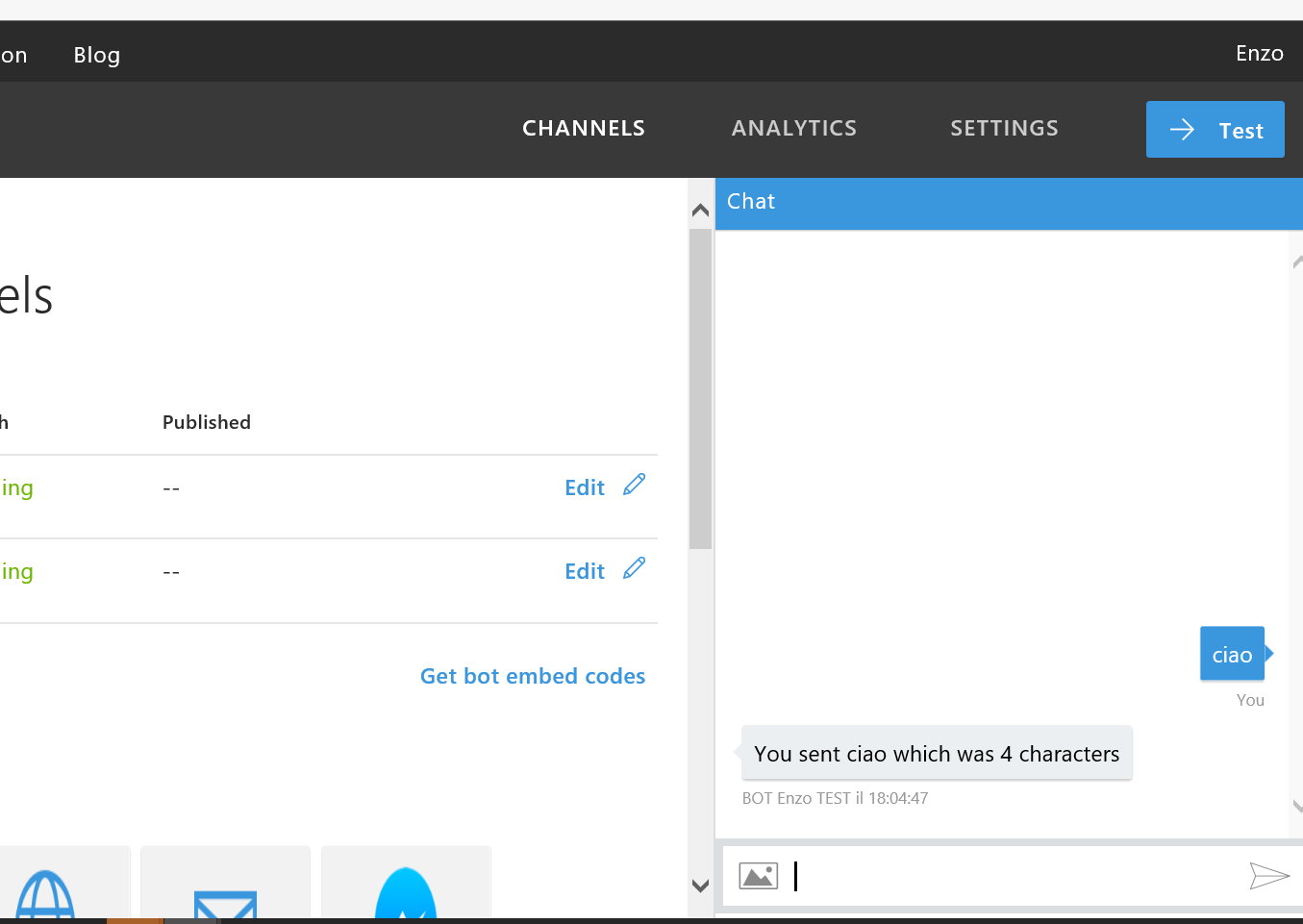Click the Get bot embed codes link

[x=533, y=676]
